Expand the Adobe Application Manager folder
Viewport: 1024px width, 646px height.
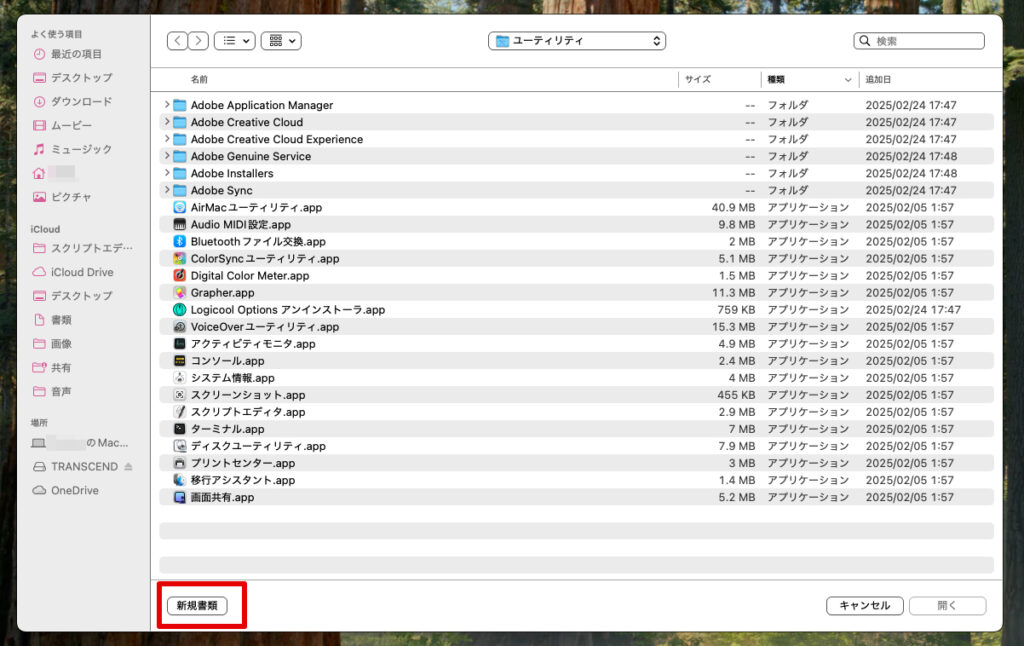(167, 105)
